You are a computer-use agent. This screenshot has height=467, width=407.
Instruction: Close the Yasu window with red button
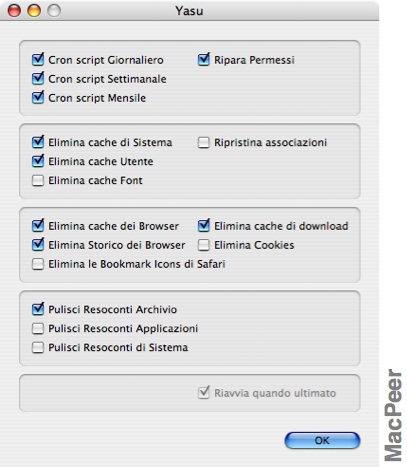point(14,10)
